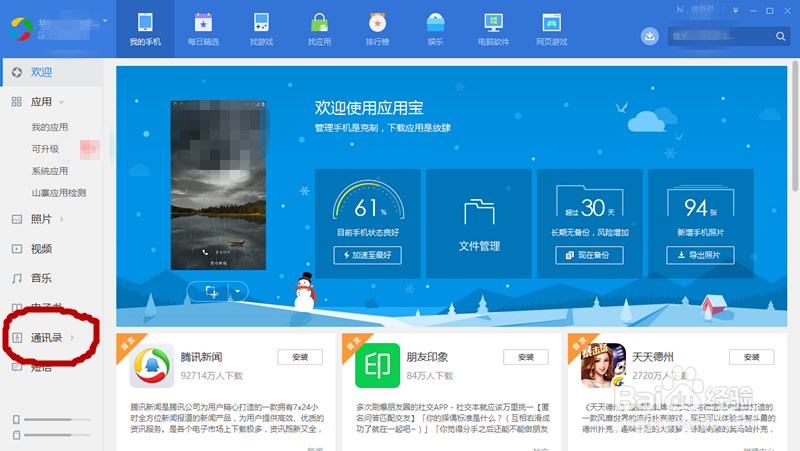Open the 腾讯新闻 title link
Viewport: 800px width, 451px height.
pos(201,357)
